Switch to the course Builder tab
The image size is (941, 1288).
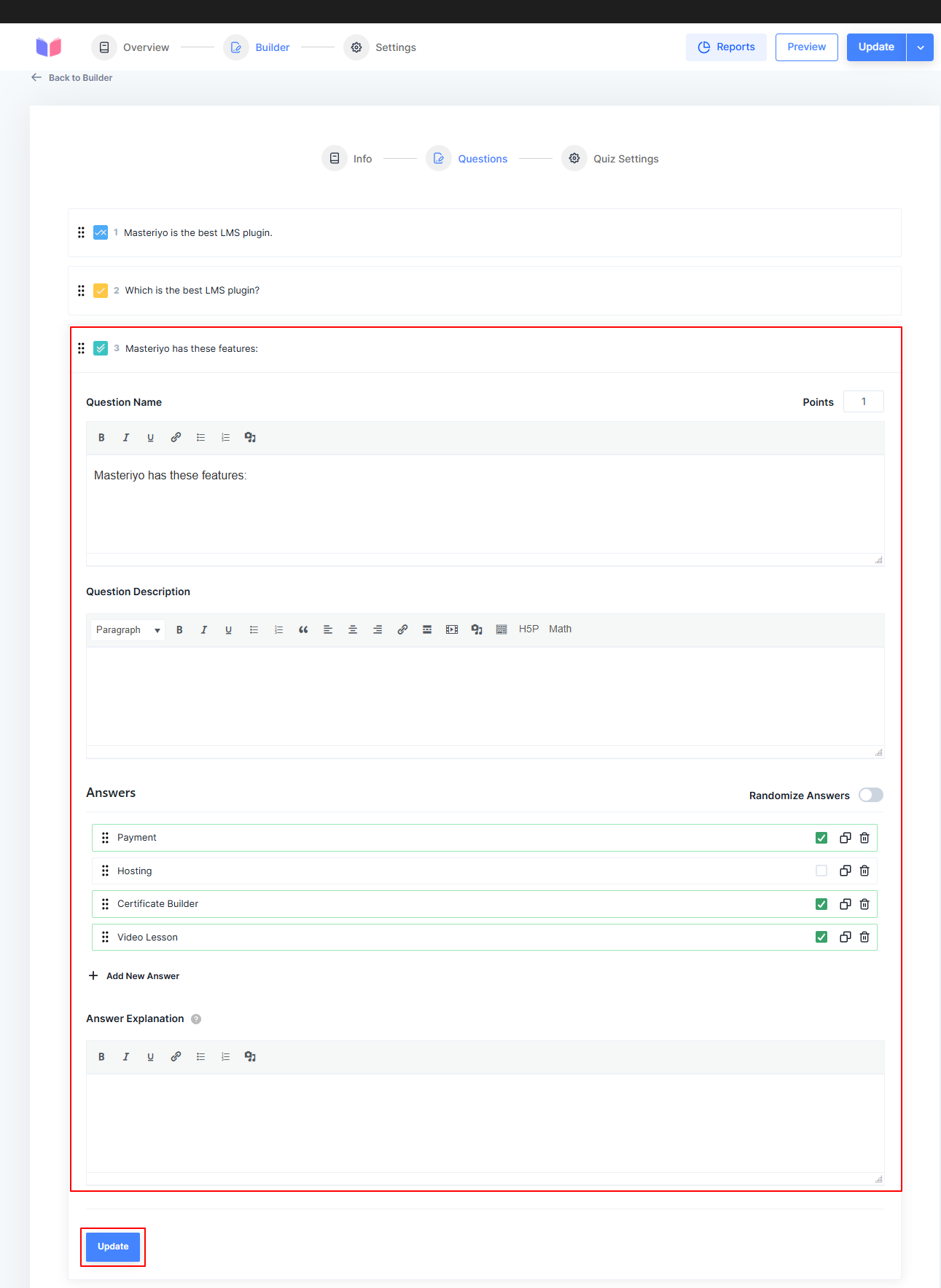point(257,47)
